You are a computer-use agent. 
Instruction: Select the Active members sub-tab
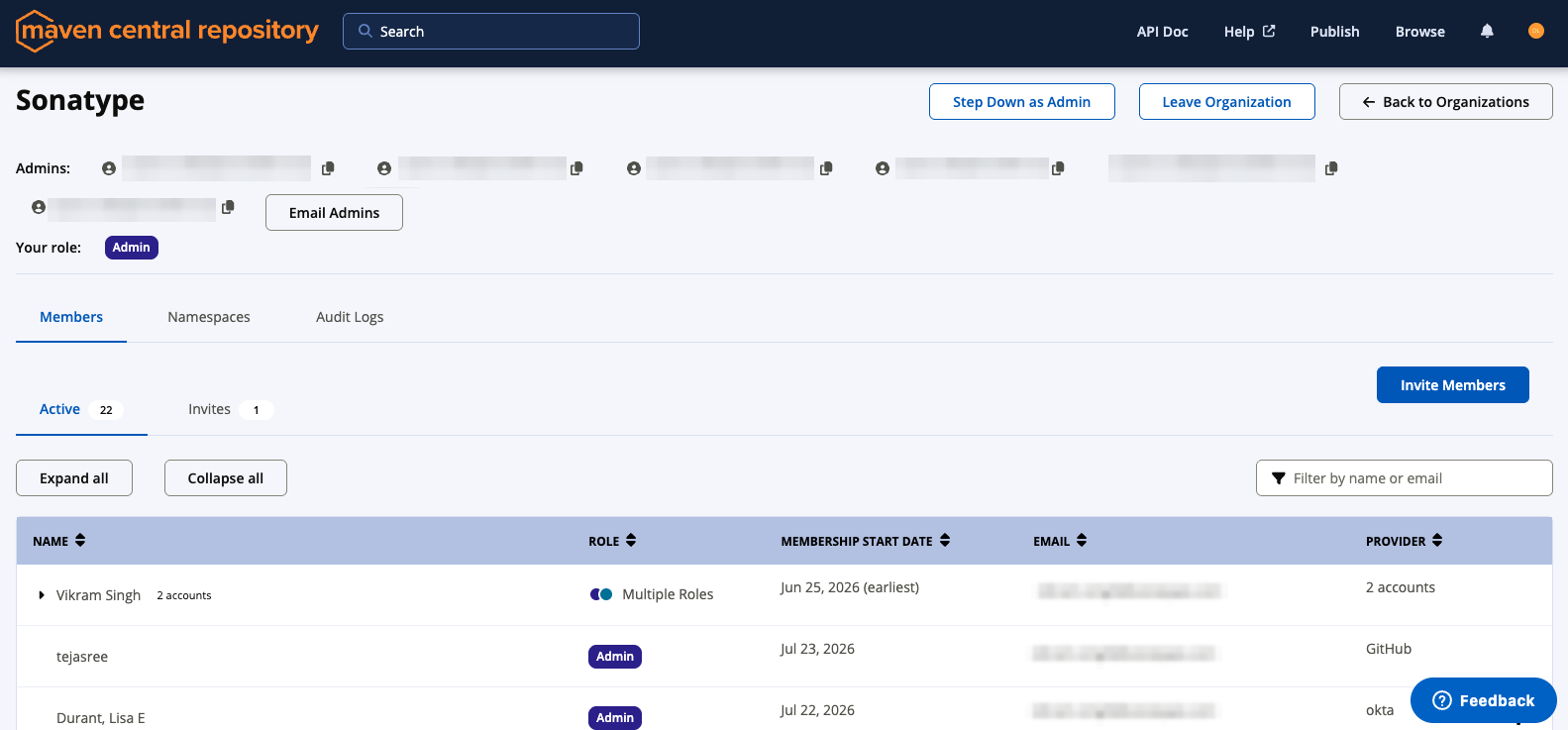(x=81, y=409)
